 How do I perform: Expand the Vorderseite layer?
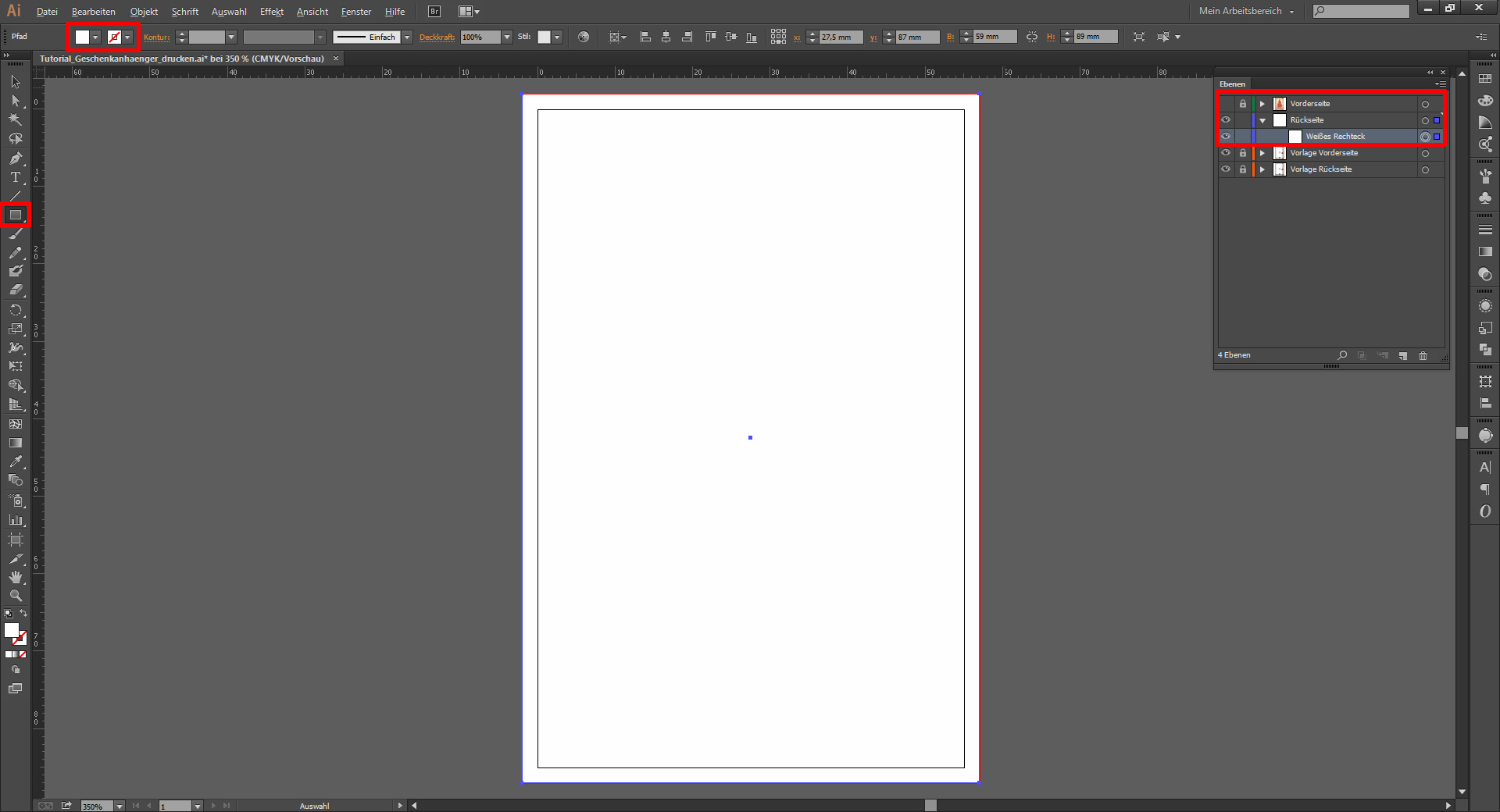point(1262,104)
